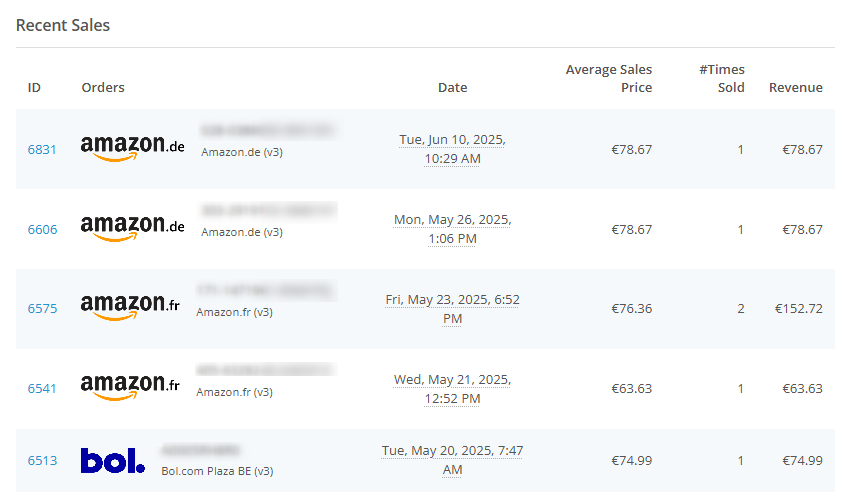Open order ID 6541 link

pyautogui.click(x=42, y=389)
